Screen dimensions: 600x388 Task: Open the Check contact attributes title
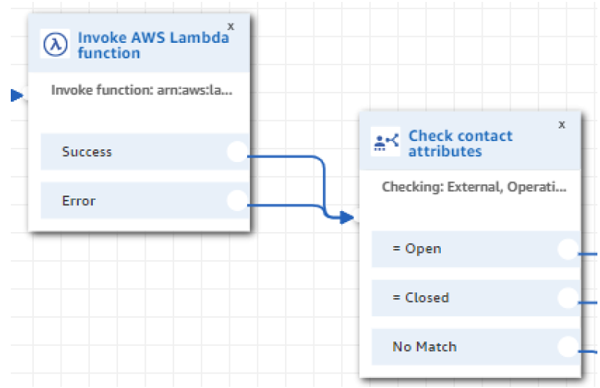[460, 143]
